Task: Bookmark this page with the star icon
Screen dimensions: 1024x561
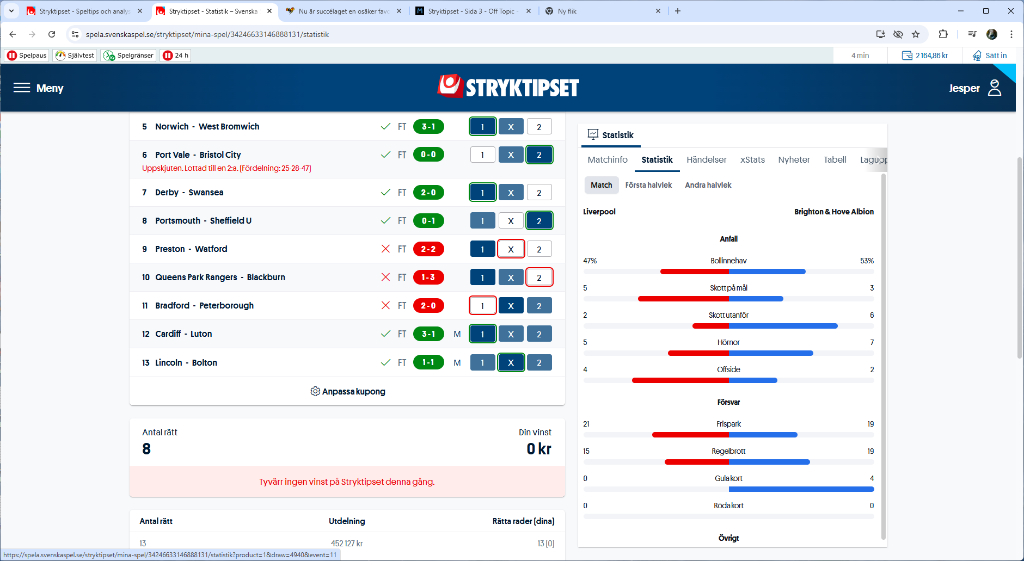Action: point(915,34)
